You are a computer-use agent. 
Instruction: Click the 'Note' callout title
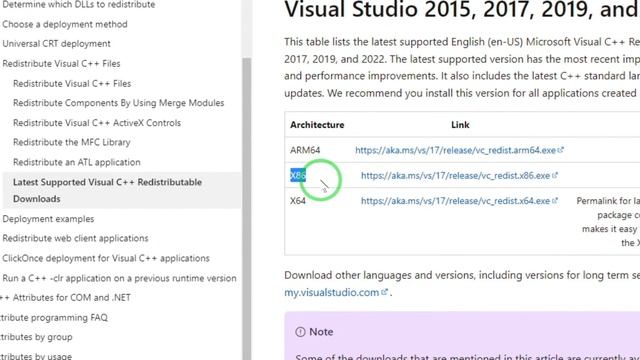321,332
